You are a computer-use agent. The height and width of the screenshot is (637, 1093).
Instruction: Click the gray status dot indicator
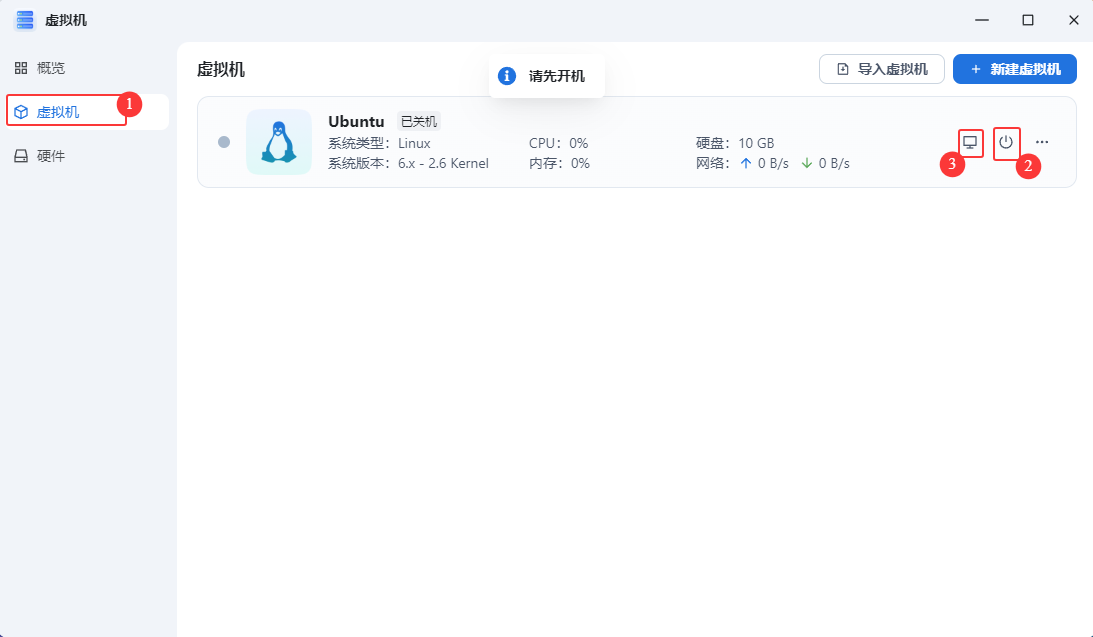pos(224,142)
